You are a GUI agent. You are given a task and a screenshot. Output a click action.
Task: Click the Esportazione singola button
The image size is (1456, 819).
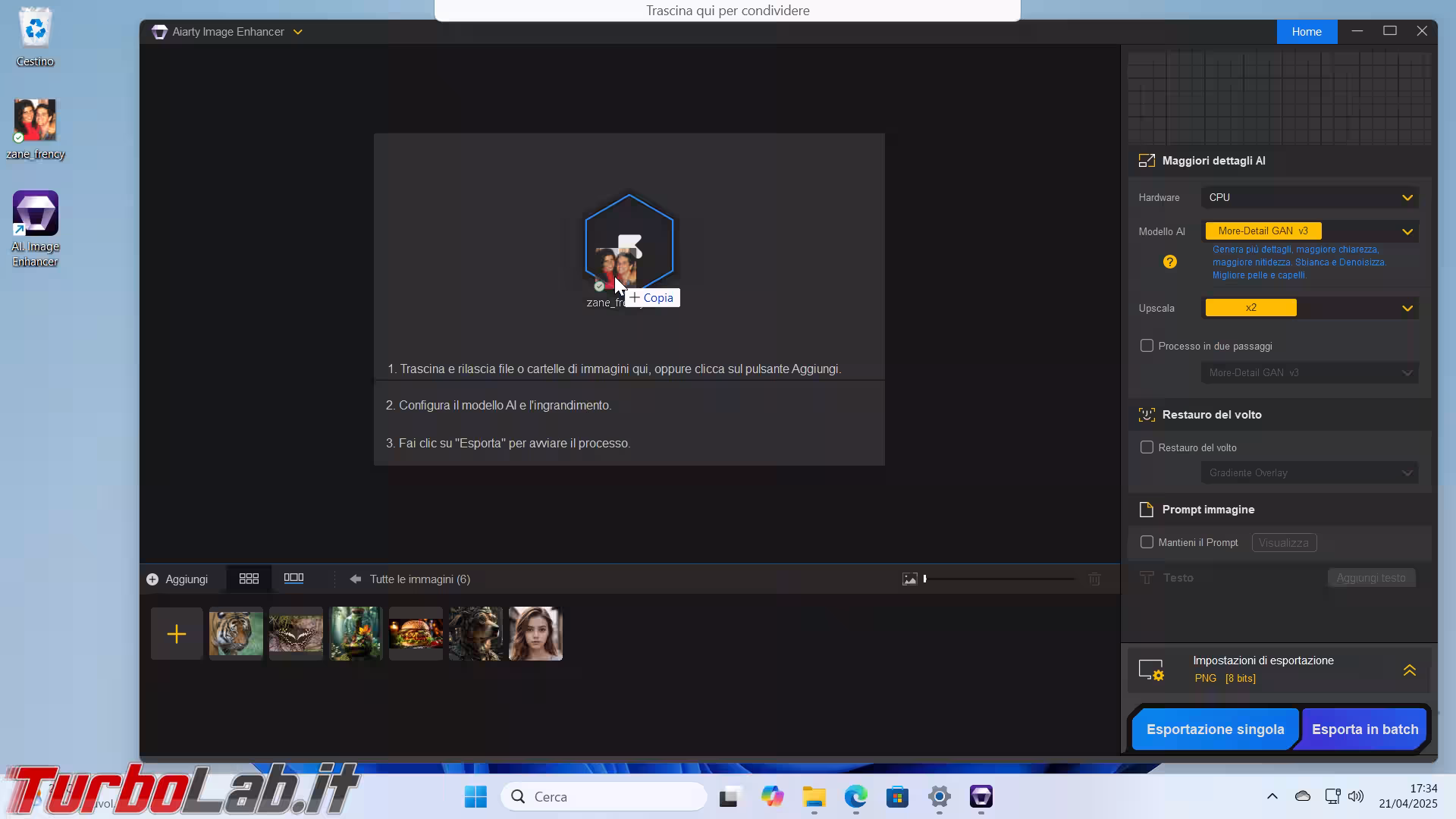(1215, 730)
